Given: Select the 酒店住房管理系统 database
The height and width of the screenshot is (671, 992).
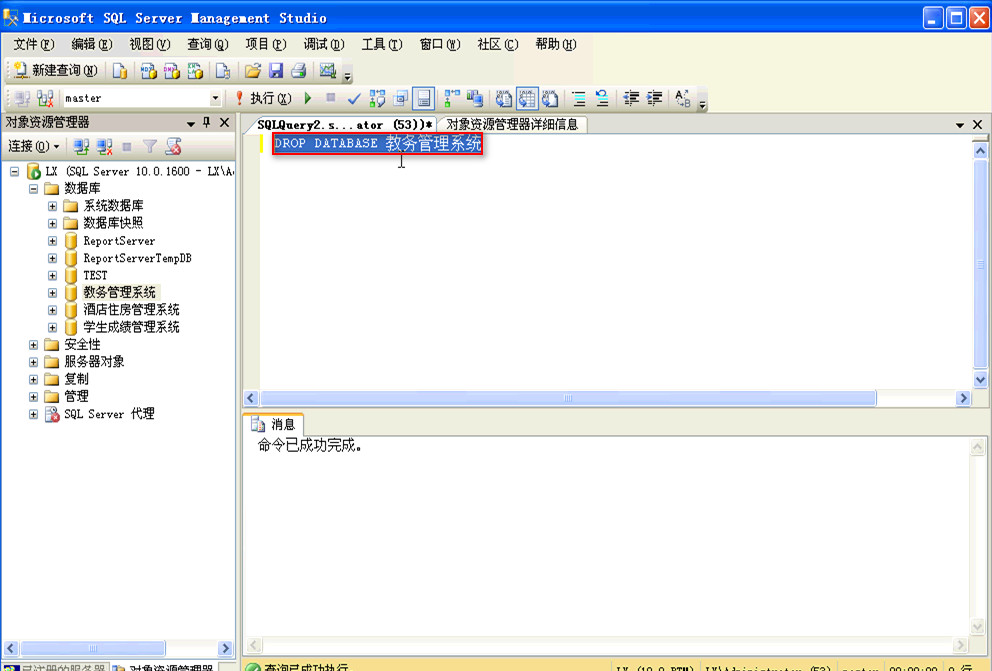Looking at the screenshot, I should (132, 310).
